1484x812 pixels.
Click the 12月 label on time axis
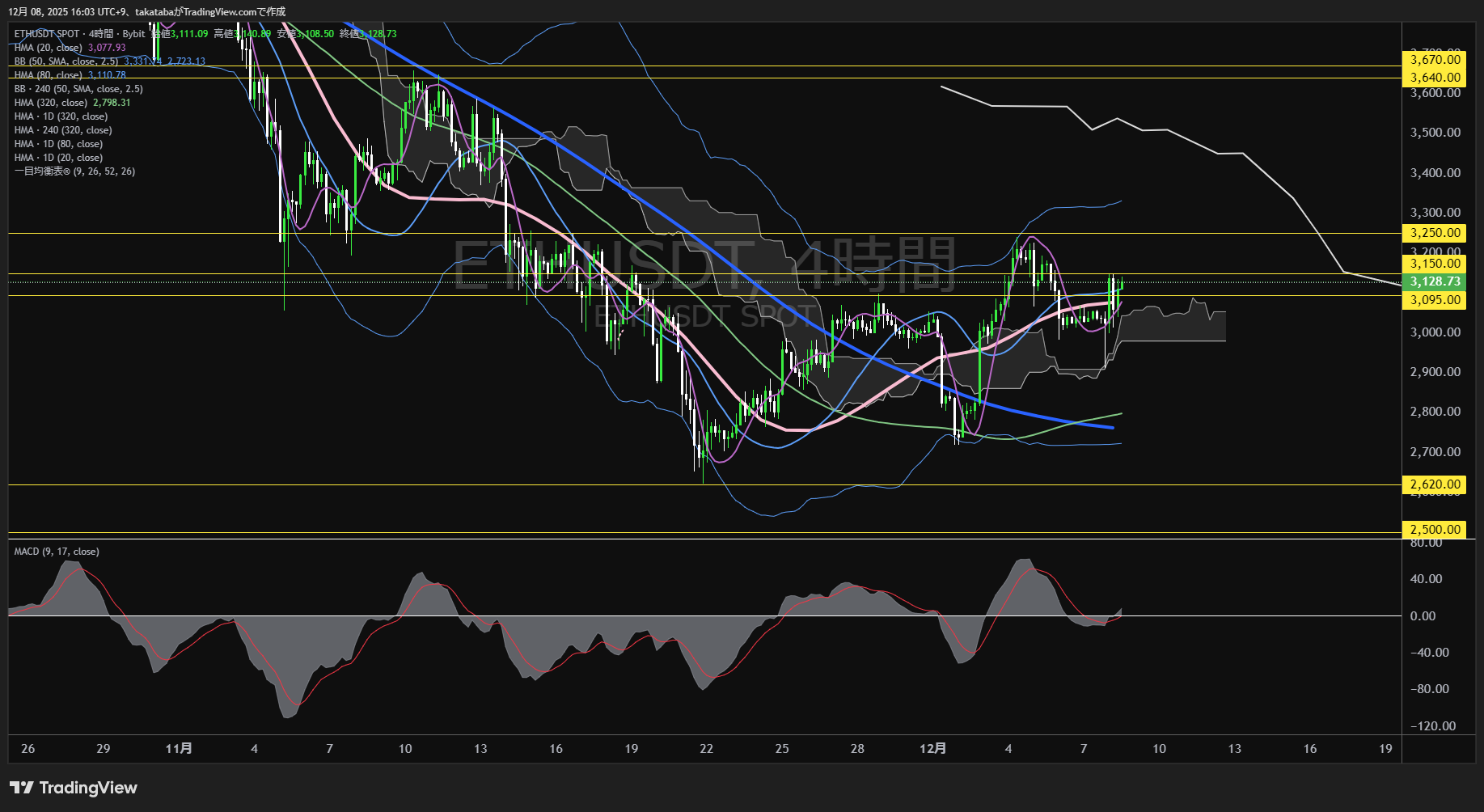point(932,749)
